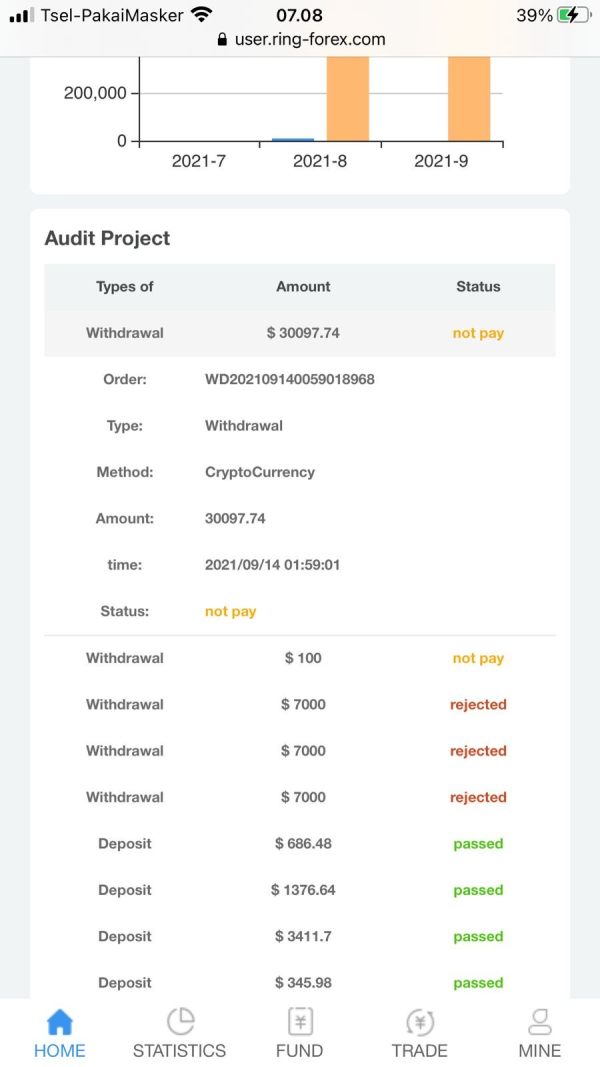Viewport: 600px width, 1067px height.
Task: Switch to the STATISTICS tab label
Action: 180,1051
